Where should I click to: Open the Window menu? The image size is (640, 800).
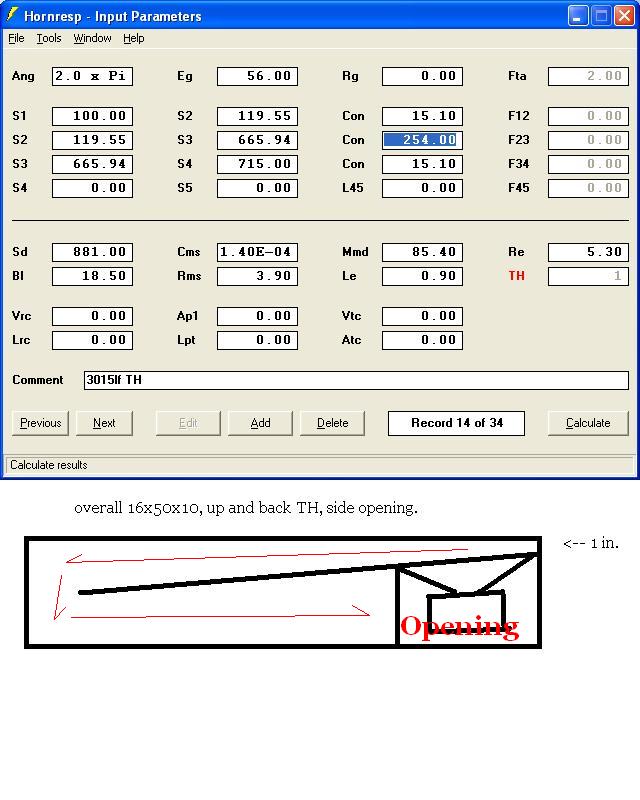coord(92,38)
